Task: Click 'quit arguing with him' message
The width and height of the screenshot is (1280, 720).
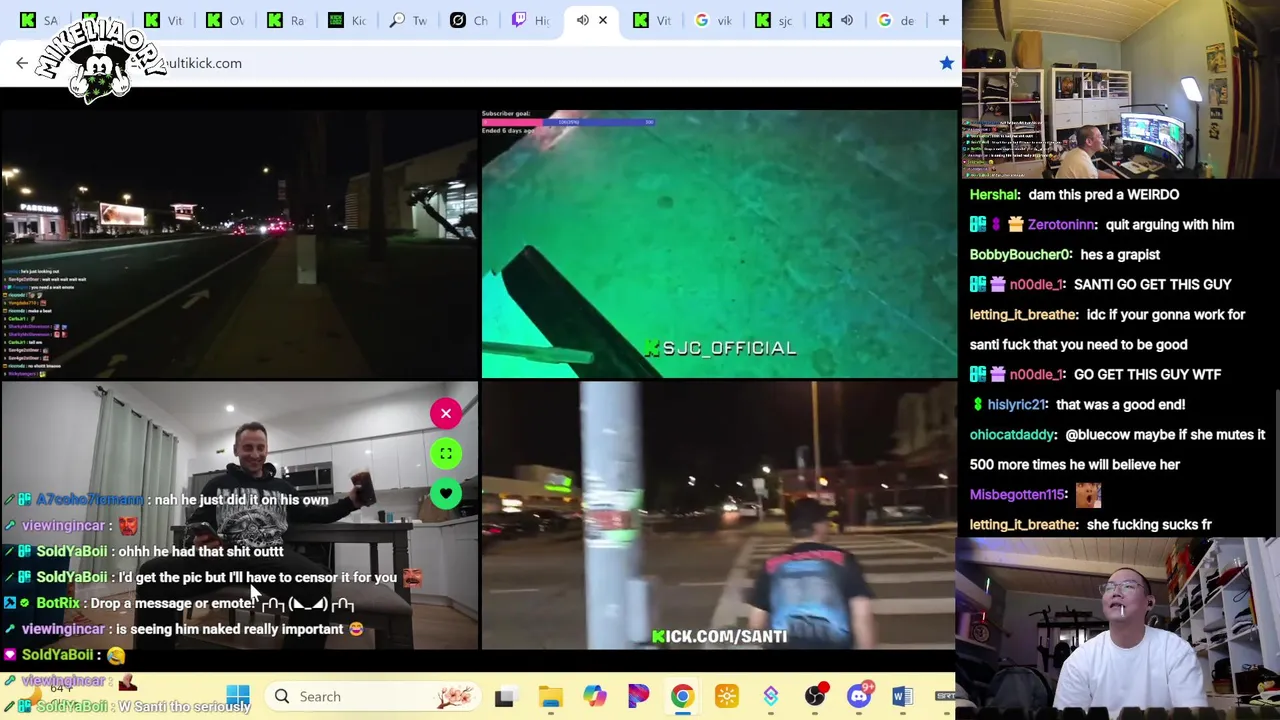Action: (x=1170, y=225)
